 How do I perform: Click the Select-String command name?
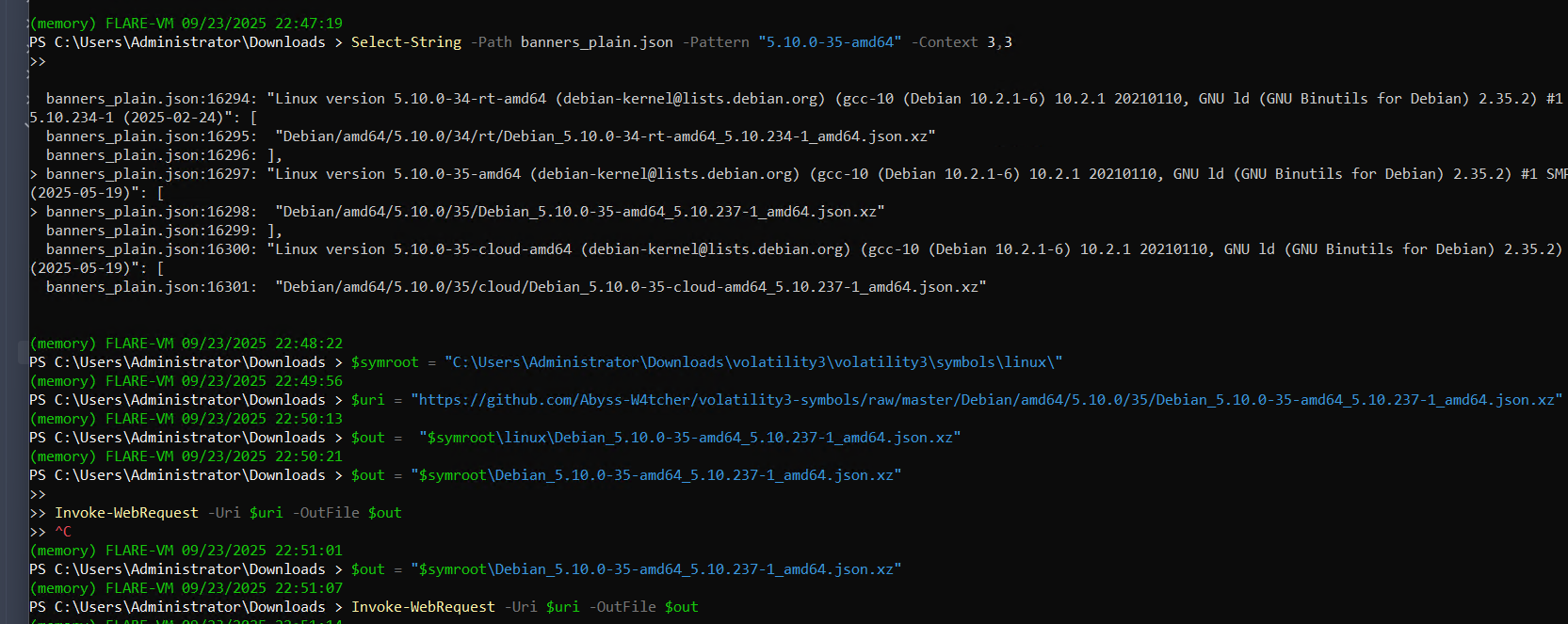[x=406, y=42]
